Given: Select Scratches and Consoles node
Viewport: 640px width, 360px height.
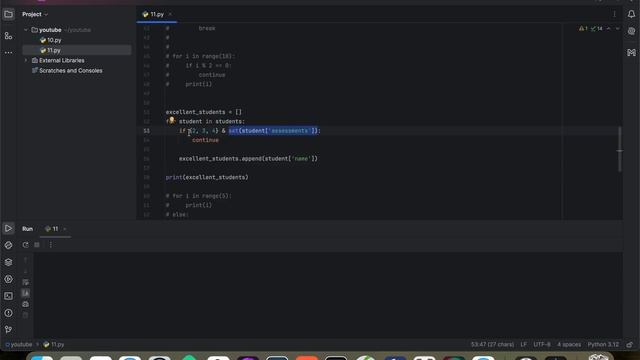Looking at the screenshot, I should click(x=67, y=71).
